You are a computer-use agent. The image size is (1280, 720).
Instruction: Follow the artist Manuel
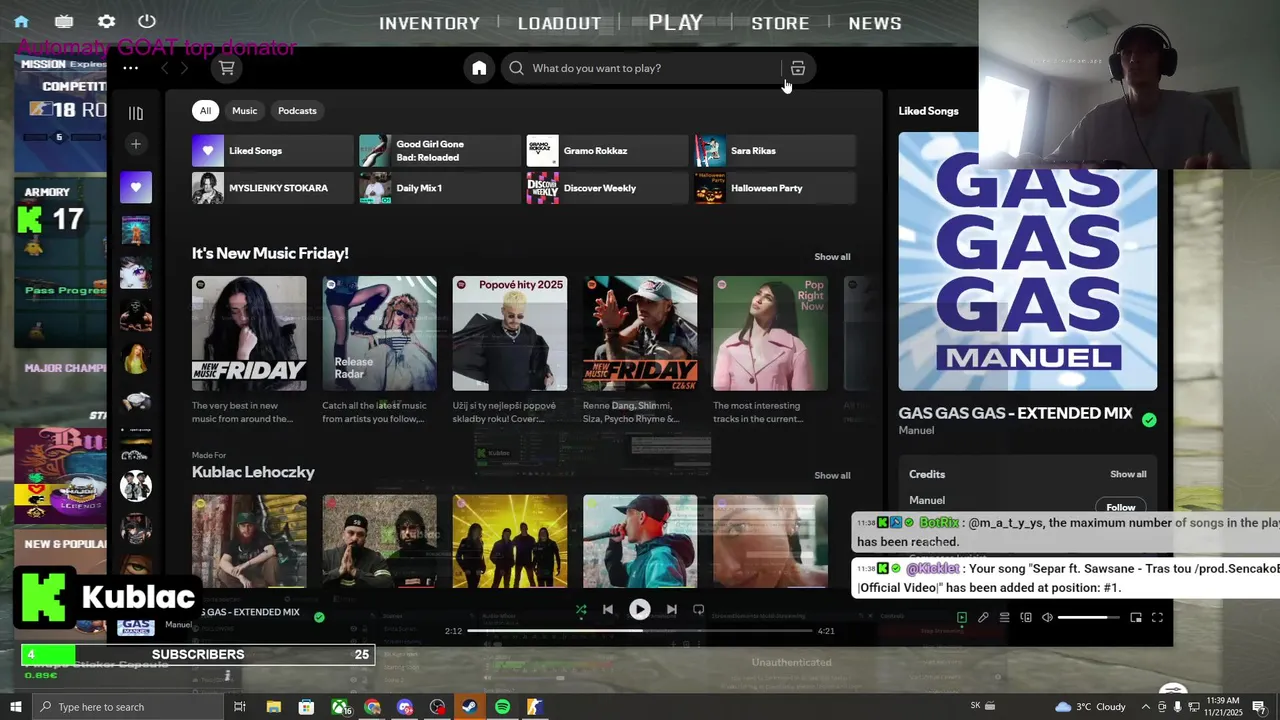pyautogui.click(x=1120, y=506)
